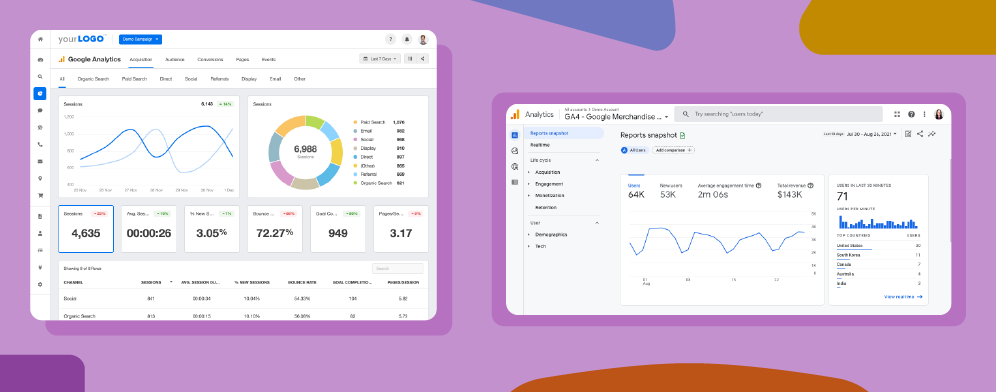
Task: Expand the Demographics tree item
Action: 550,234
